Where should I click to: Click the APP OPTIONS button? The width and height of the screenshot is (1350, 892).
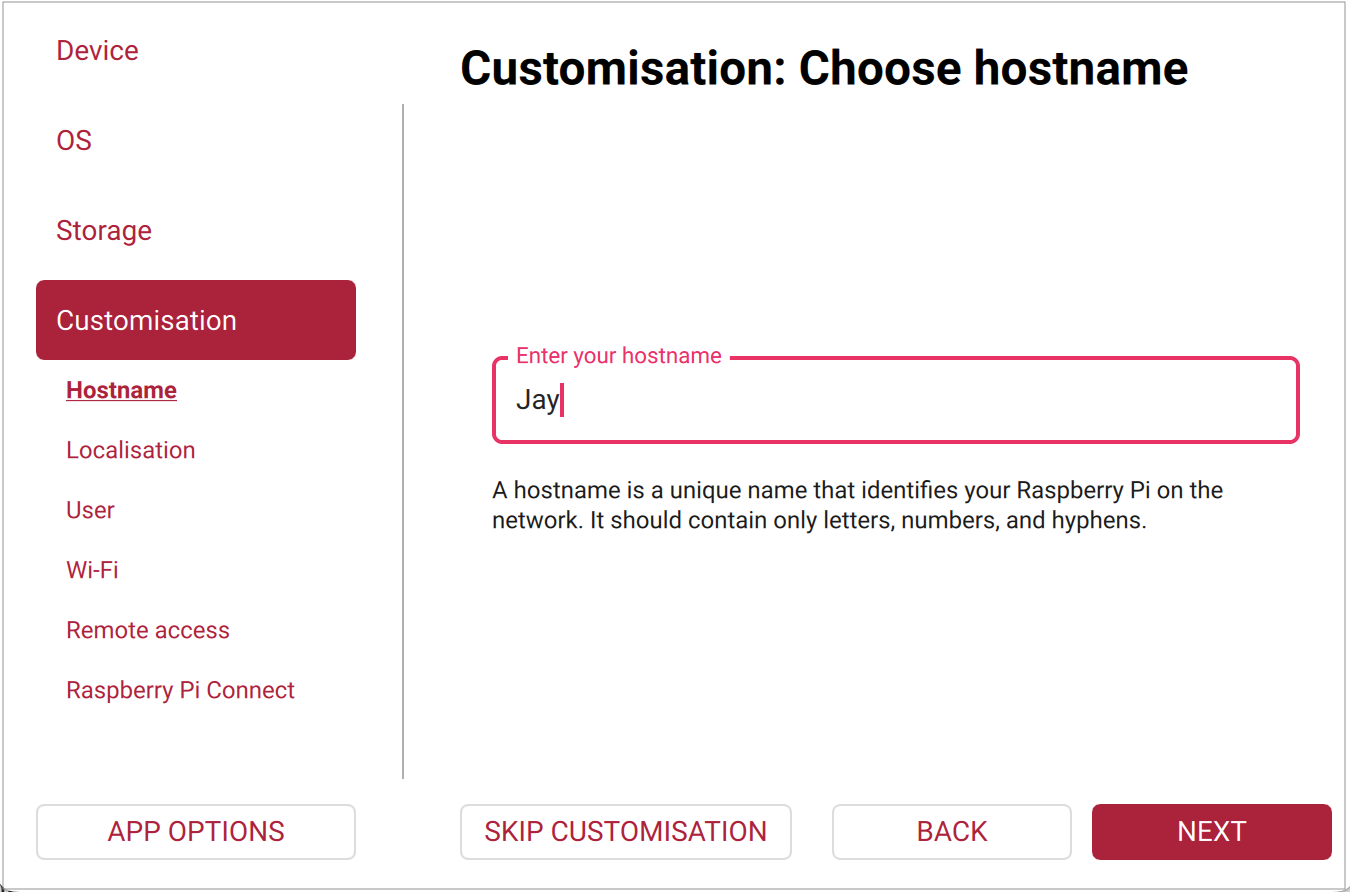coord(195,831)
